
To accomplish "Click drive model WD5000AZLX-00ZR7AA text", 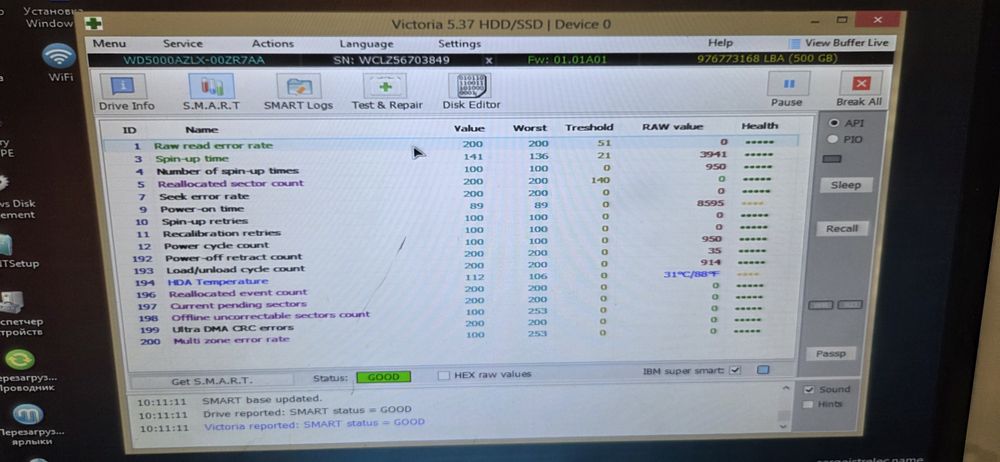I will click(194, 60).
